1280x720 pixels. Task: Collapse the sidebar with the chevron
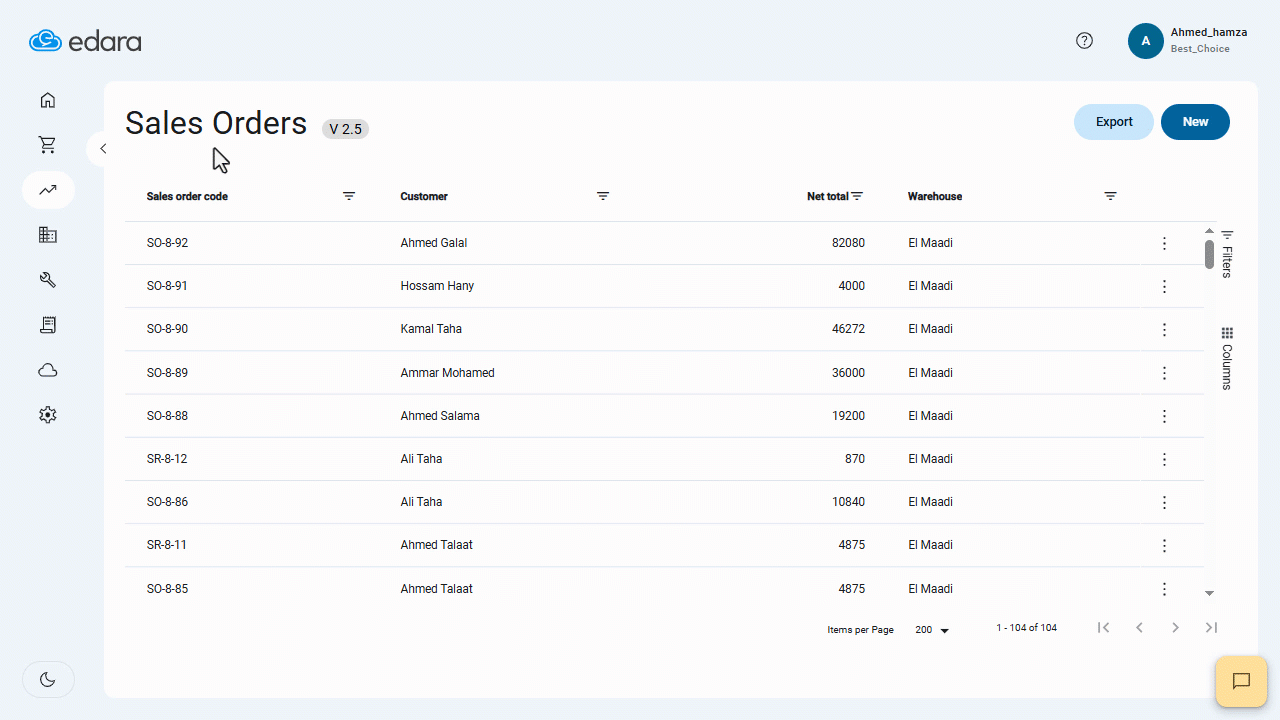(102, 149)
